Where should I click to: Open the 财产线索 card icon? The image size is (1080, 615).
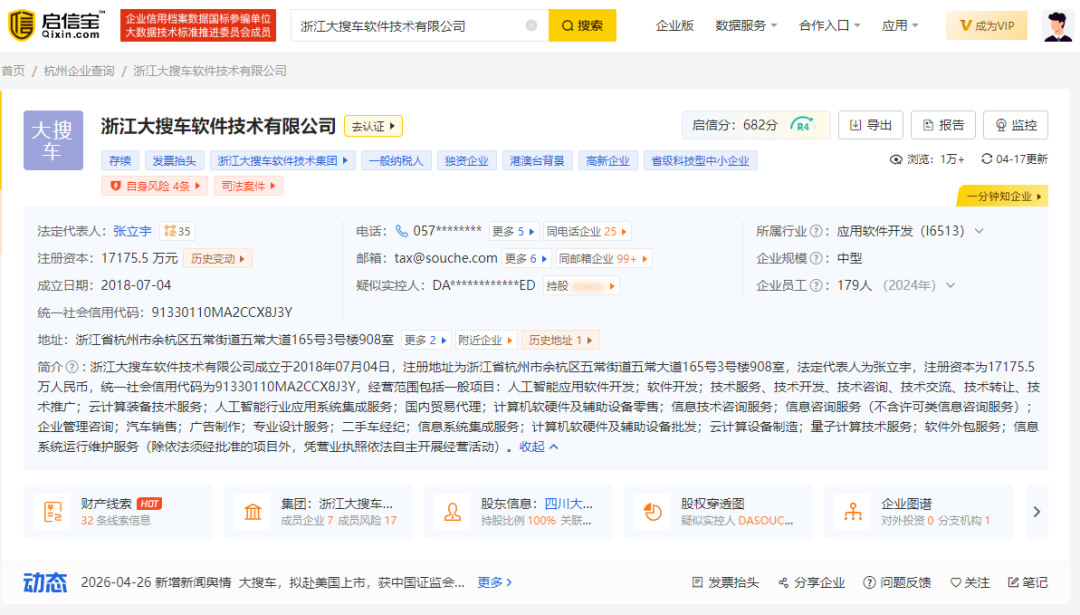coord(53,512)
